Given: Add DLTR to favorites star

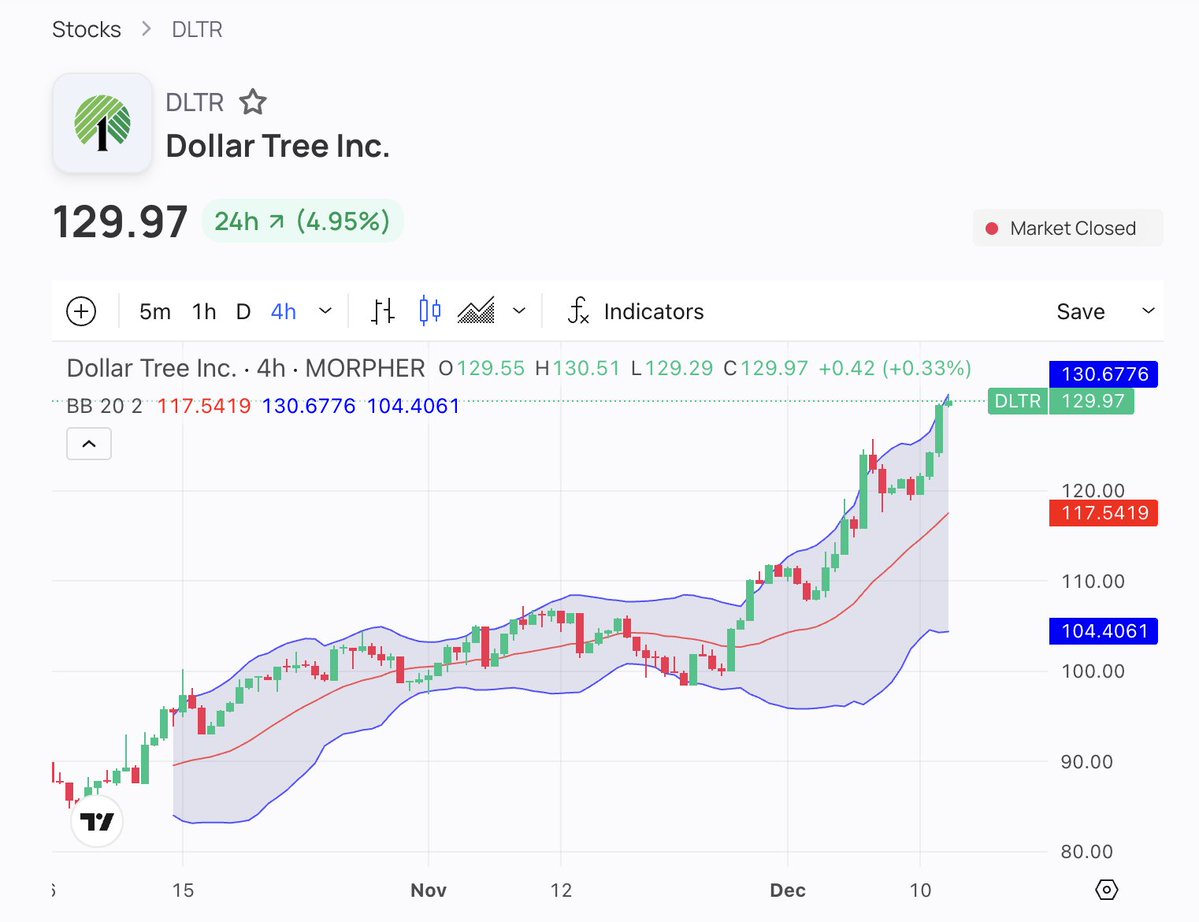Looking at the screenshot, I should pyautogui.click(x=252, y=102).
